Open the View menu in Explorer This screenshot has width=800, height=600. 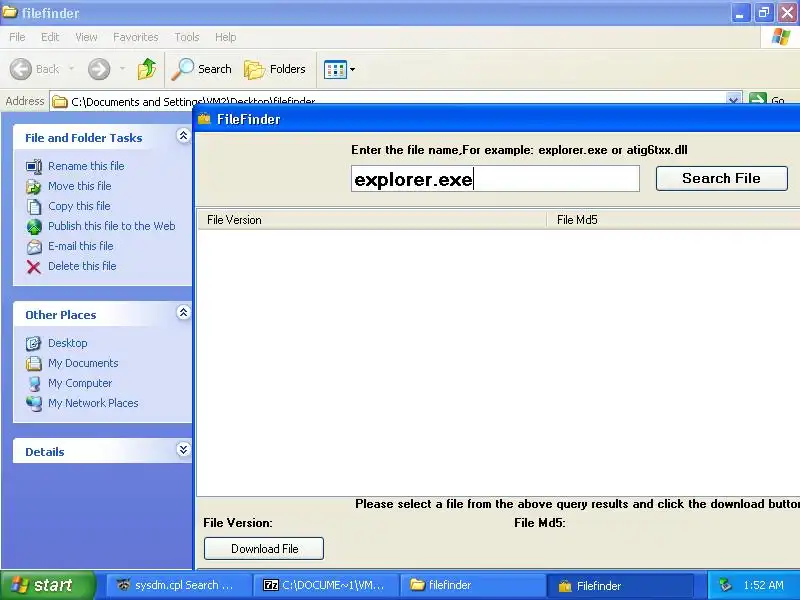coord(86,37)
